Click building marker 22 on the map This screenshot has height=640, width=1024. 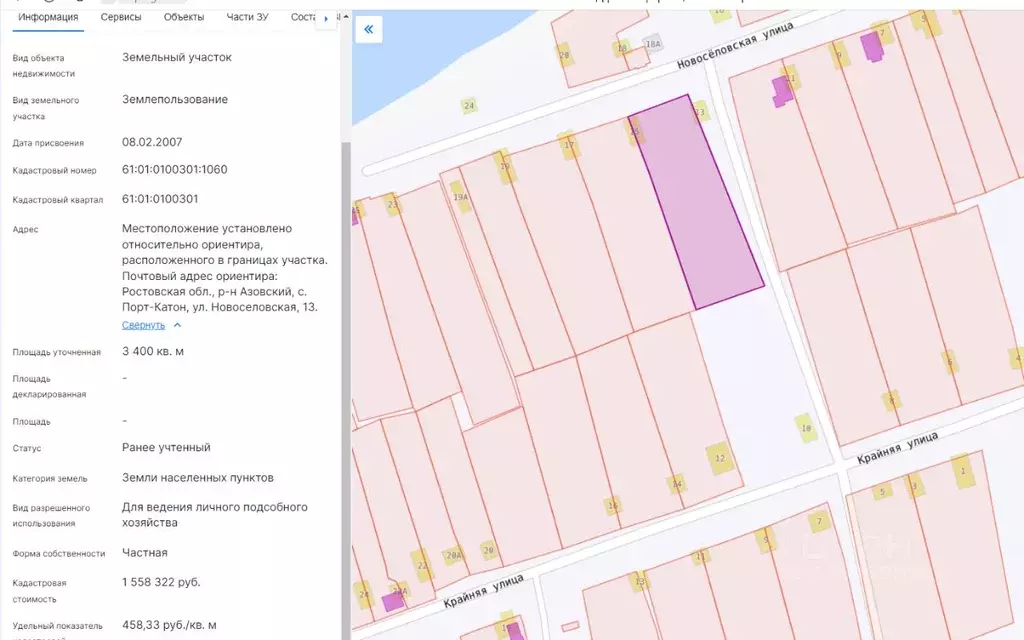tap(423, 566)
